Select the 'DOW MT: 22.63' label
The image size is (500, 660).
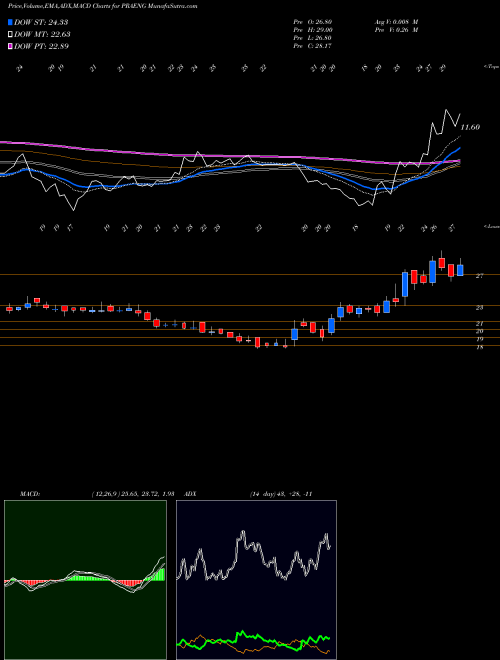click(42, 35)
